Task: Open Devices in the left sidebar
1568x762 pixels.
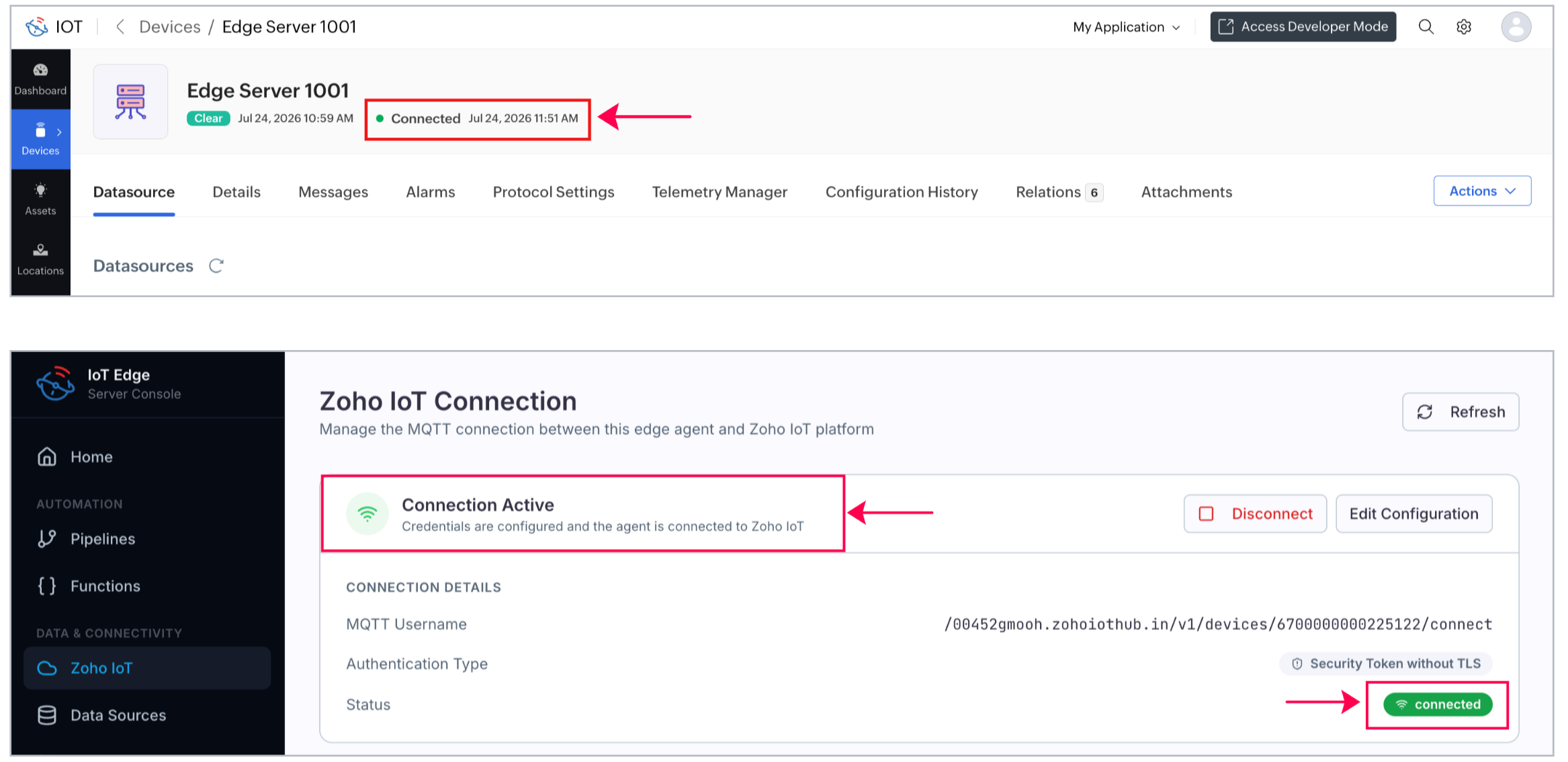Action: (40, 139)
